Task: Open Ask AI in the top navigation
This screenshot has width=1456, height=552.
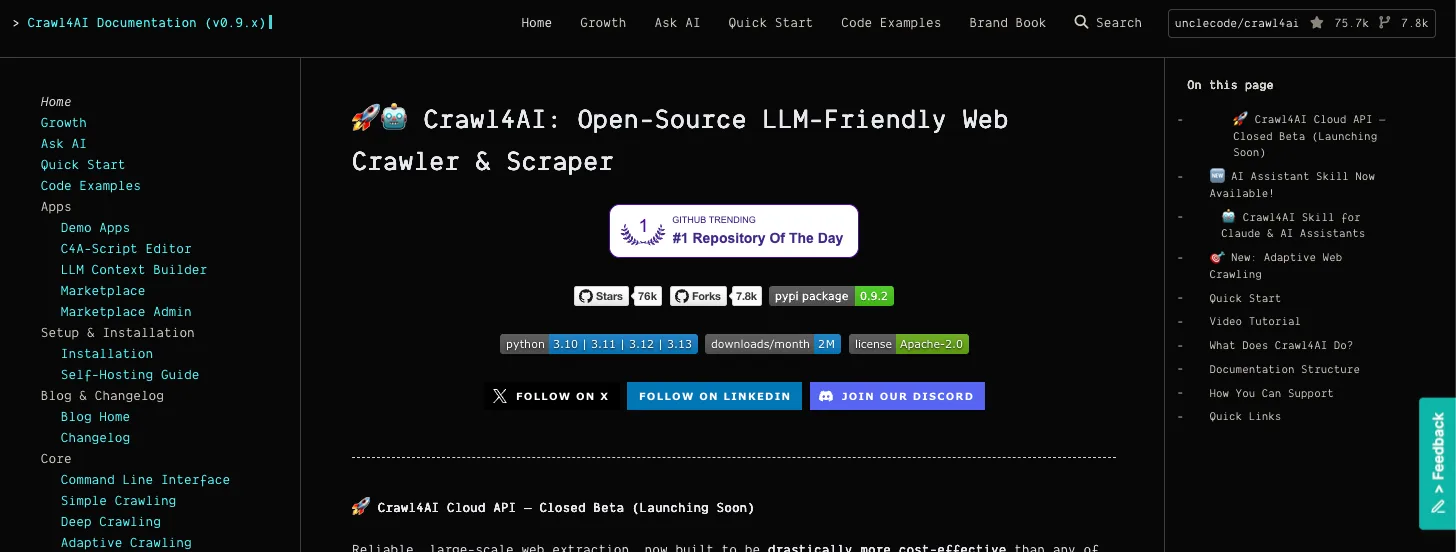Action: pos(677,22)
